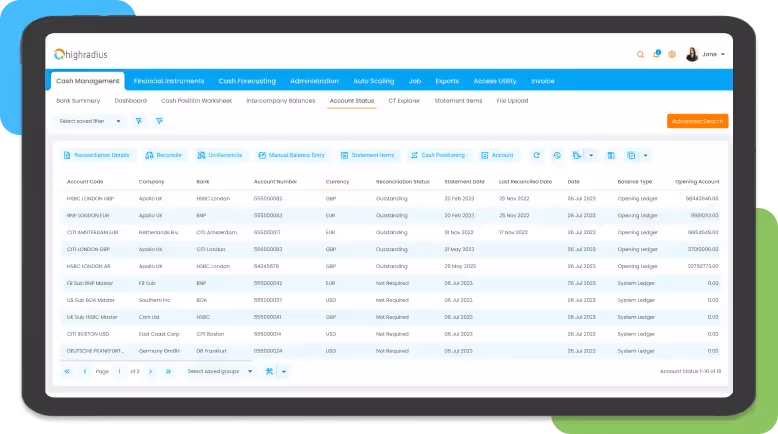
Task: Go to the first page
Action: (x=67, y=372)
